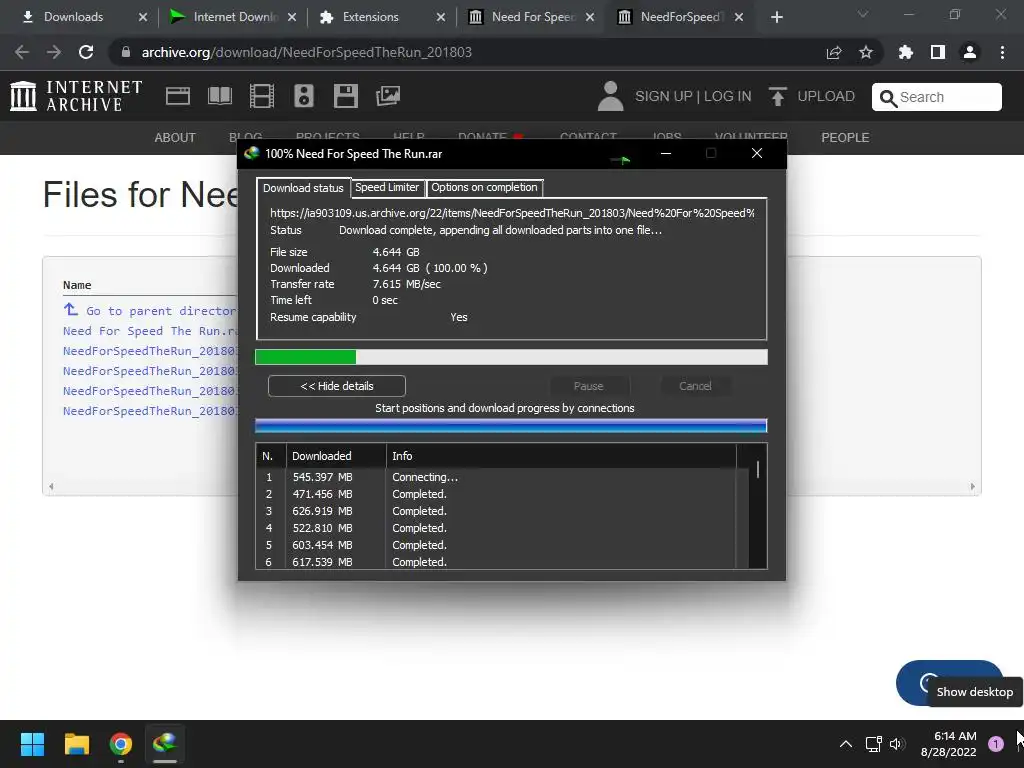
Task: Click the Internet Archive logo
Action: 76,96
